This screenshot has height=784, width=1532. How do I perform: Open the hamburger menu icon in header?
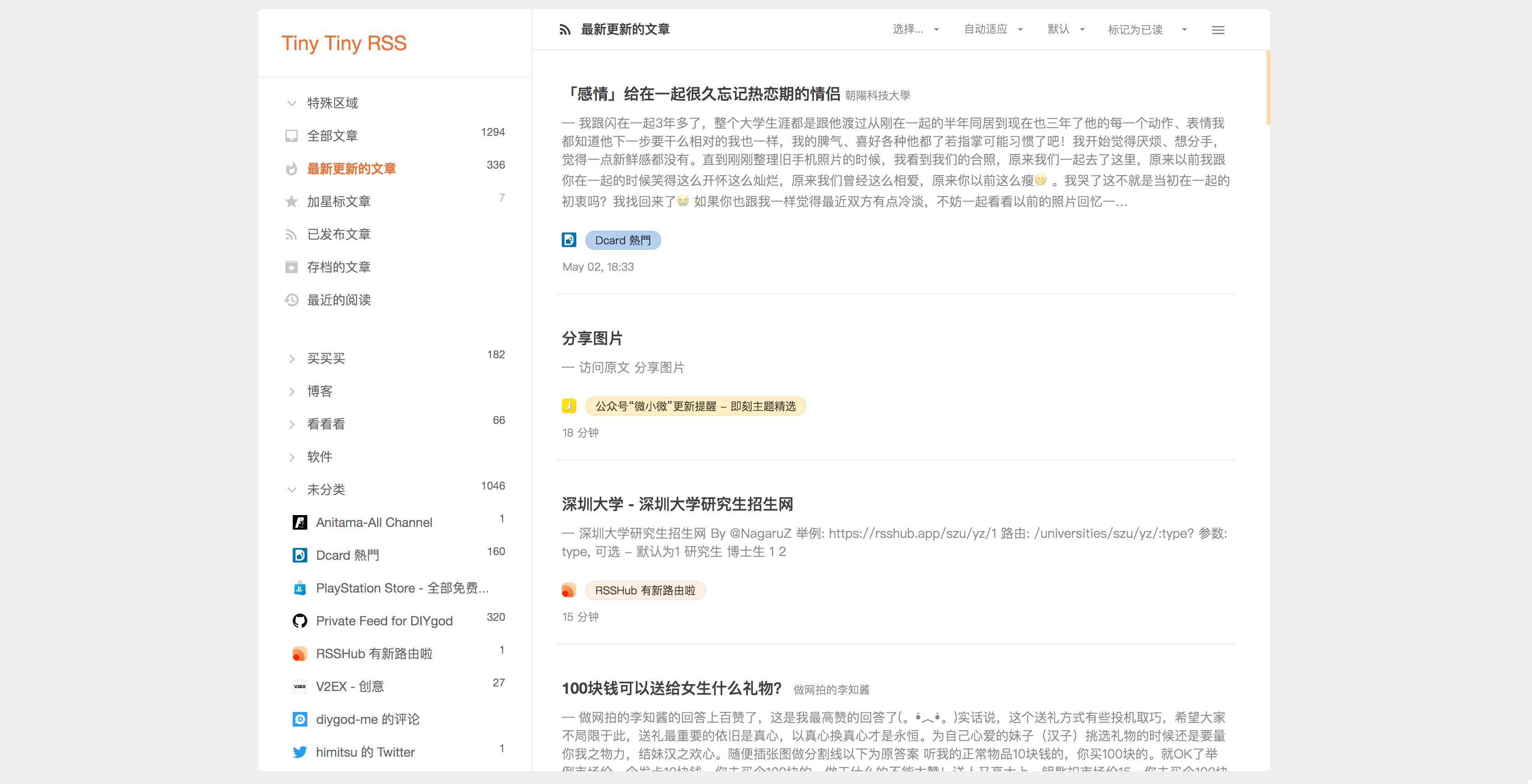(x=1217, y=30)
